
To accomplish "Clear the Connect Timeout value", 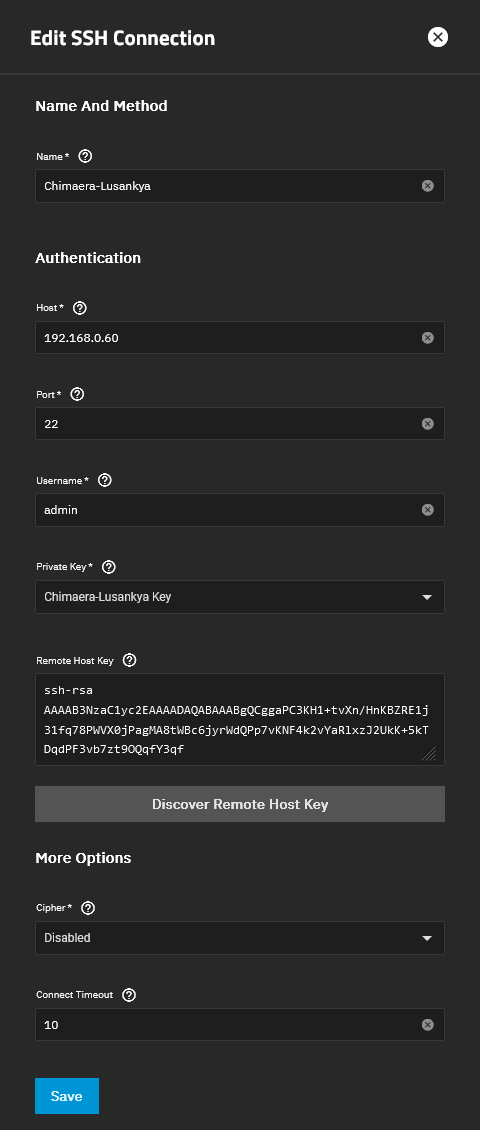I will (427, 1024).
